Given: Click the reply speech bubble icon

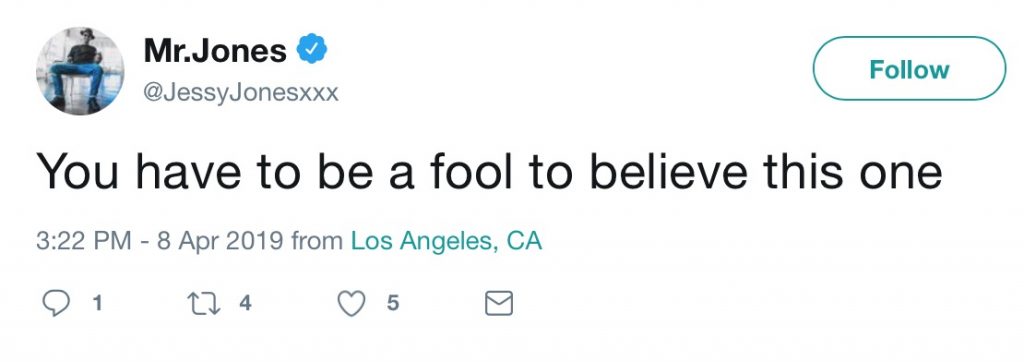Looking at the screenshot, I should coord(56,303).
